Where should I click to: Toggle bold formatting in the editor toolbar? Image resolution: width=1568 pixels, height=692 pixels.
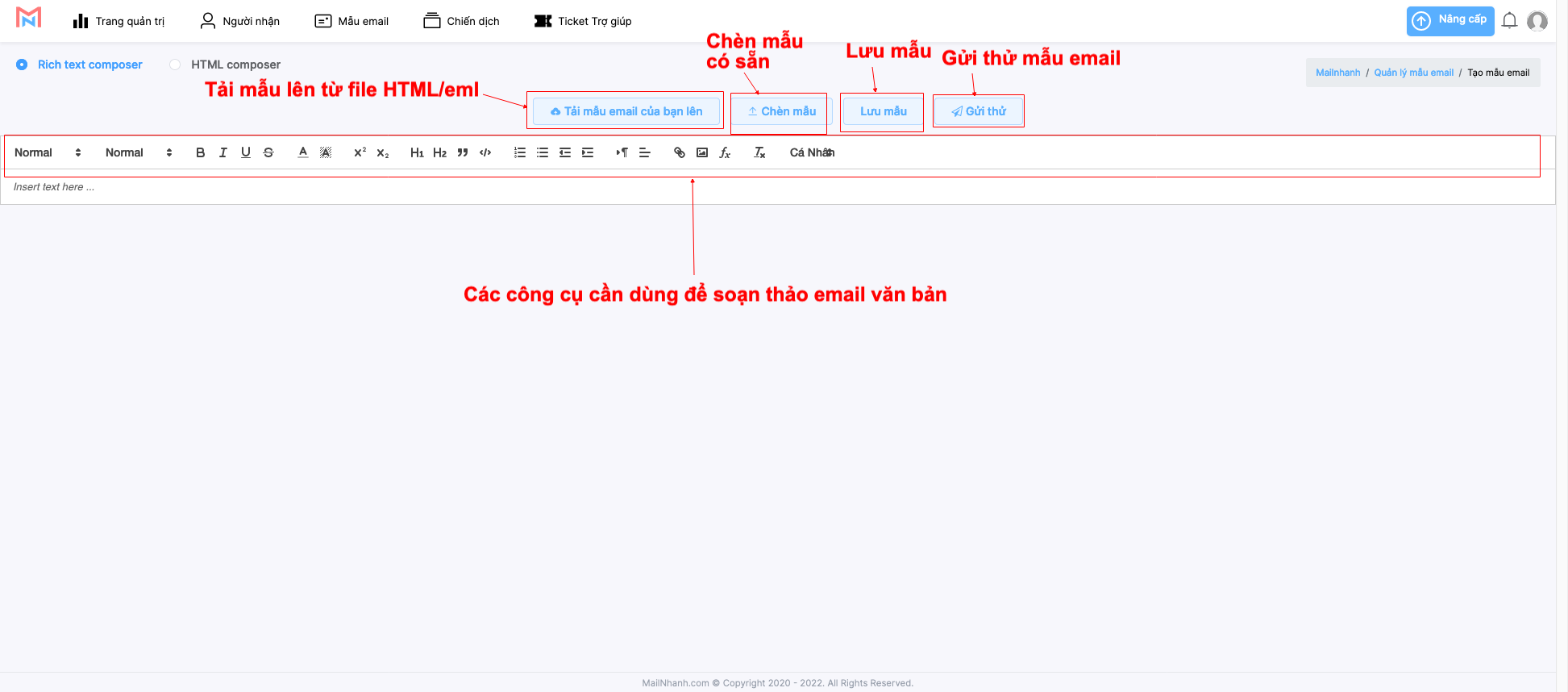[x=200, y=152]
